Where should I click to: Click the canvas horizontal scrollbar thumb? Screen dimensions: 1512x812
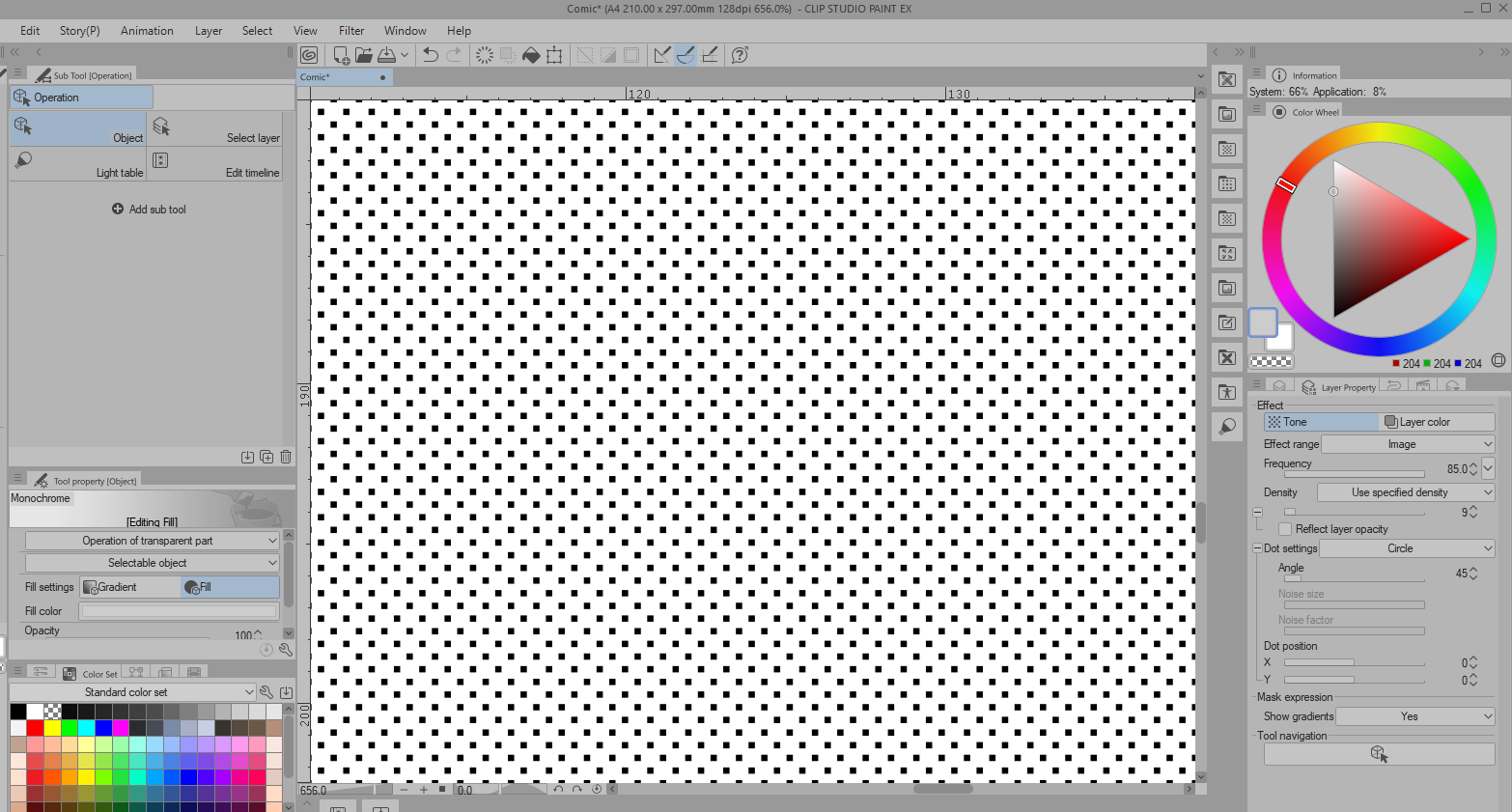(942, 789)
